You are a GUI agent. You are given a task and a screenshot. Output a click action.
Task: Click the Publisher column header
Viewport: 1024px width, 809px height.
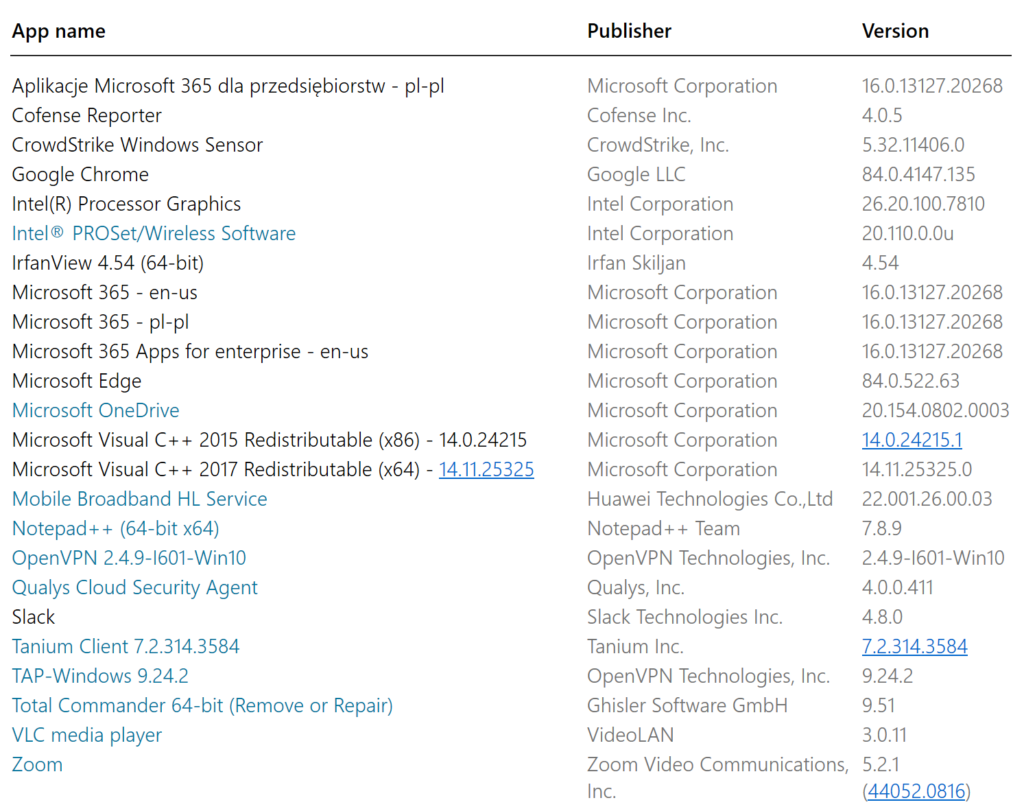pyautogui.click(x=629, y=31)
